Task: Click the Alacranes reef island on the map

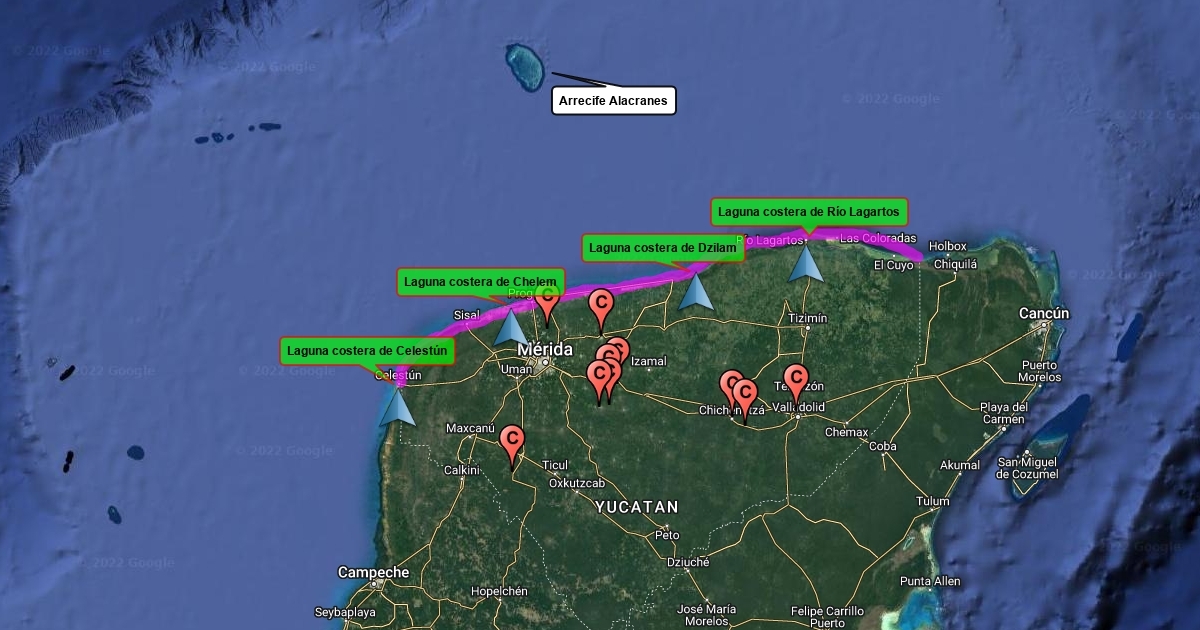Action: click(x=523, y=67)
